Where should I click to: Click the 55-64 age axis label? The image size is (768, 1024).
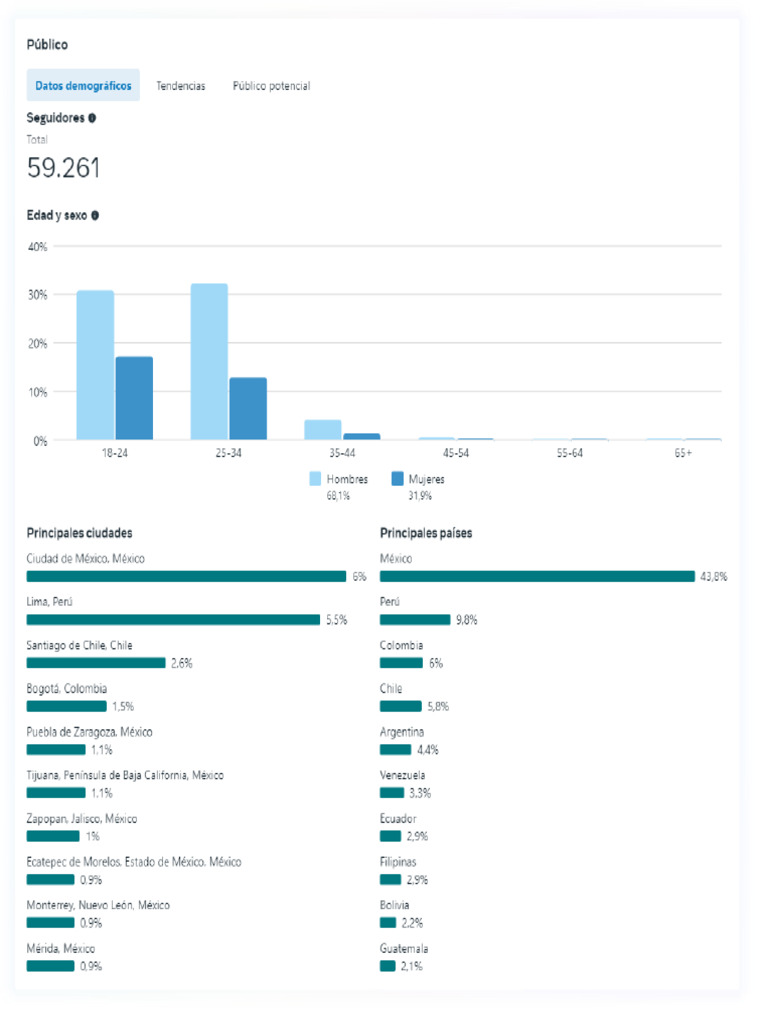click(569, 453)
